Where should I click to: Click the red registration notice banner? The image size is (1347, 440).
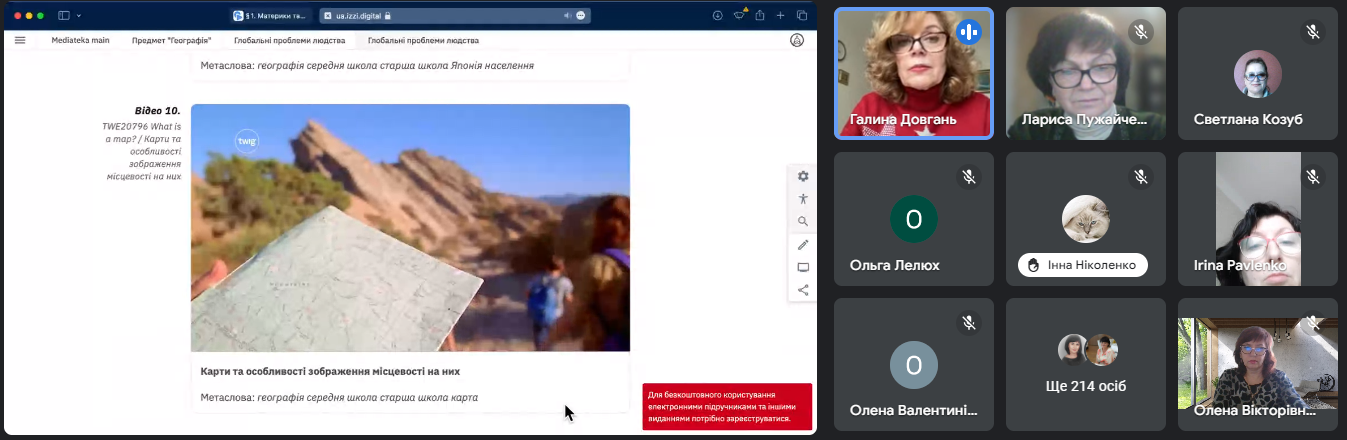[727, 406]
